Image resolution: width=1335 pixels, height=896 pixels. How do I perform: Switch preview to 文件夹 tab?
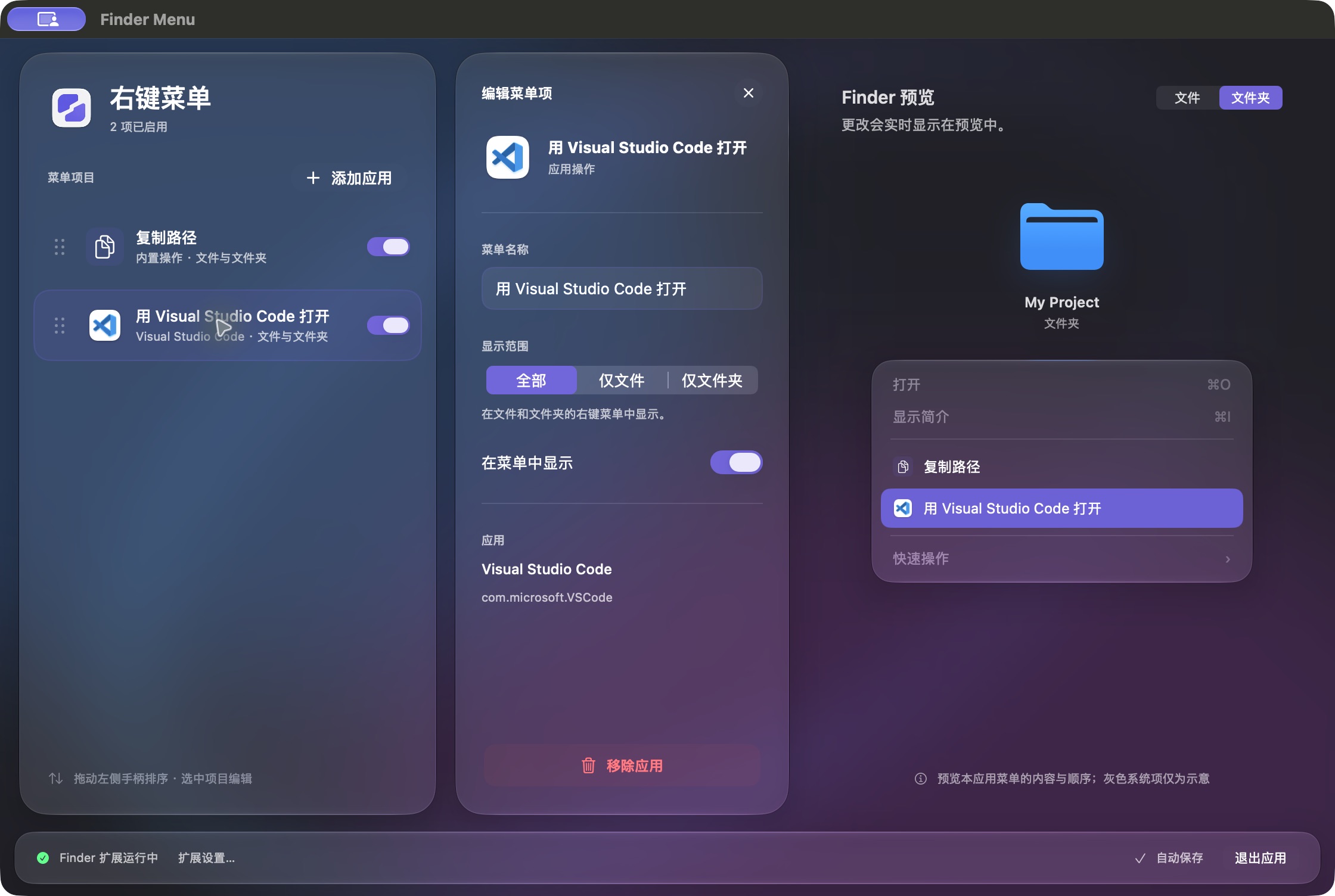point(1250,98)
